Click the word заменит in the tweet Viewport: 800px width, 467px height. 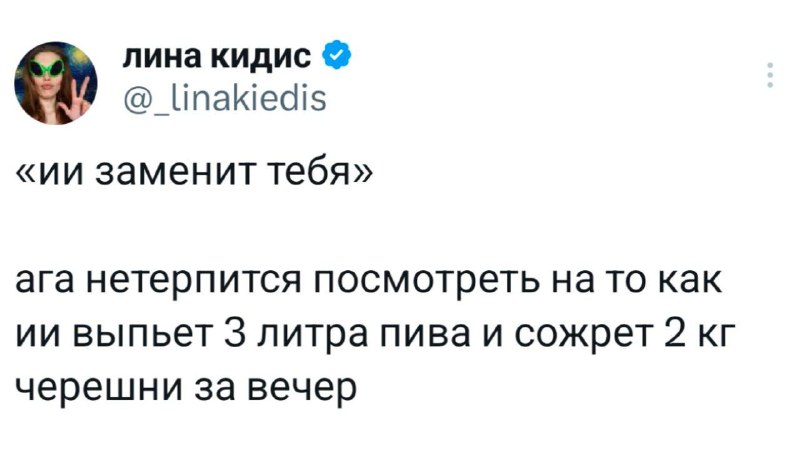pyautogui.click(x=175, y=175)
